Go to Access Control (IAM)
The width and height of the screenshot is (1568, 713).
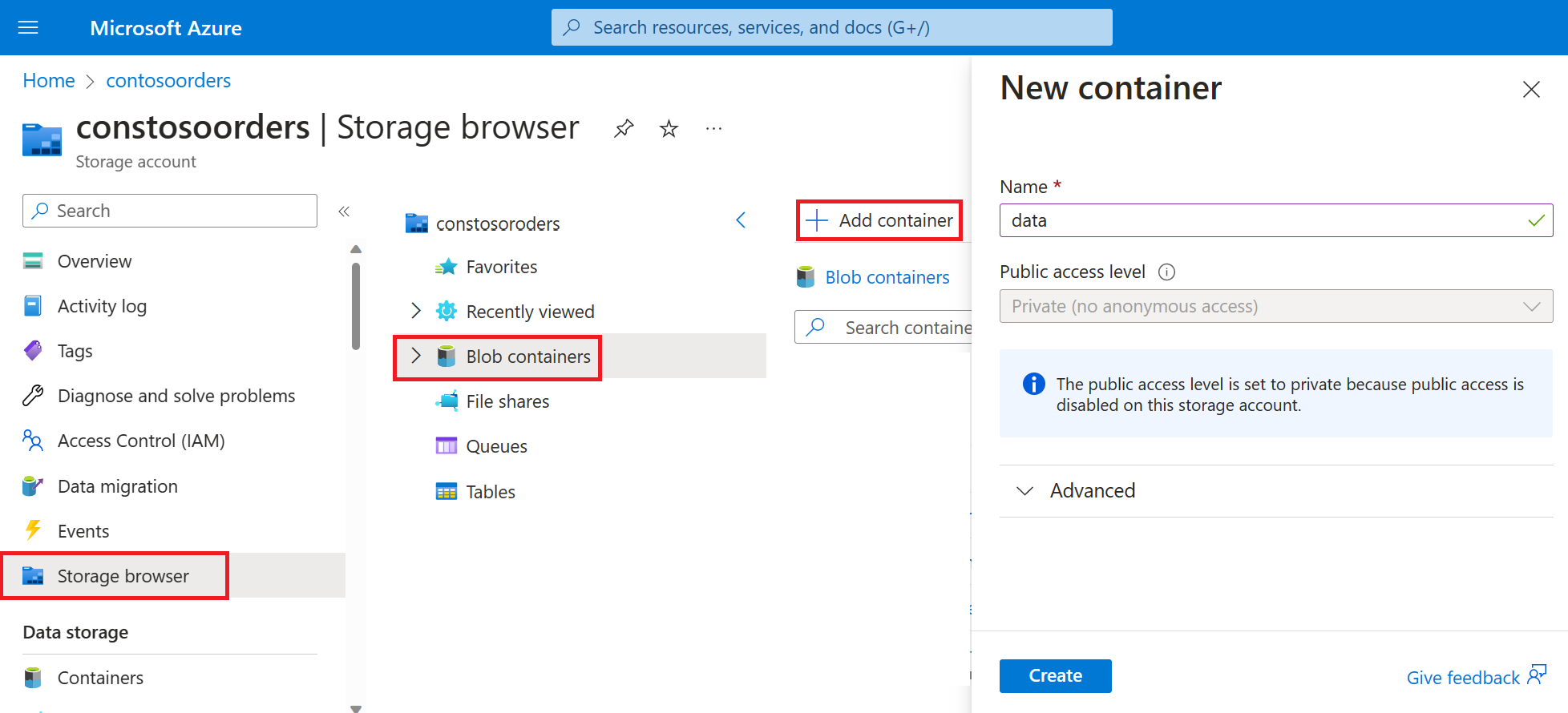click(141, 441)
